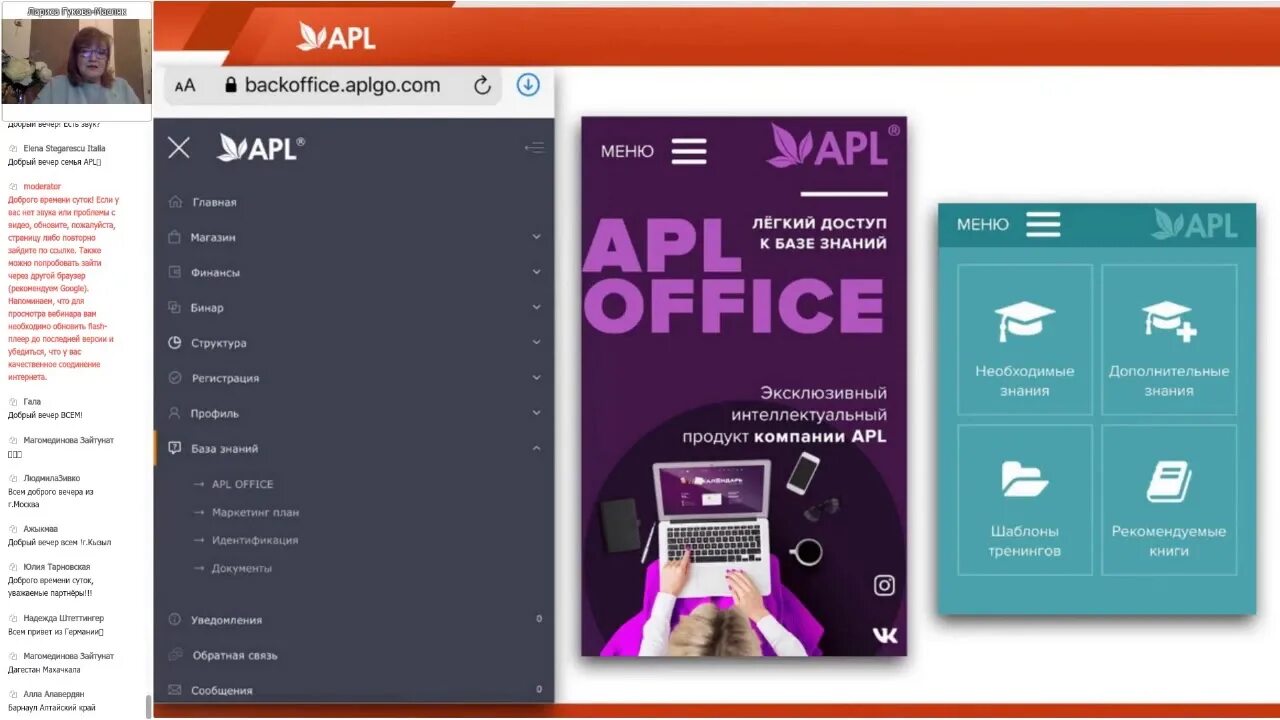Open the Регистрация menu item

coord(225,378)
